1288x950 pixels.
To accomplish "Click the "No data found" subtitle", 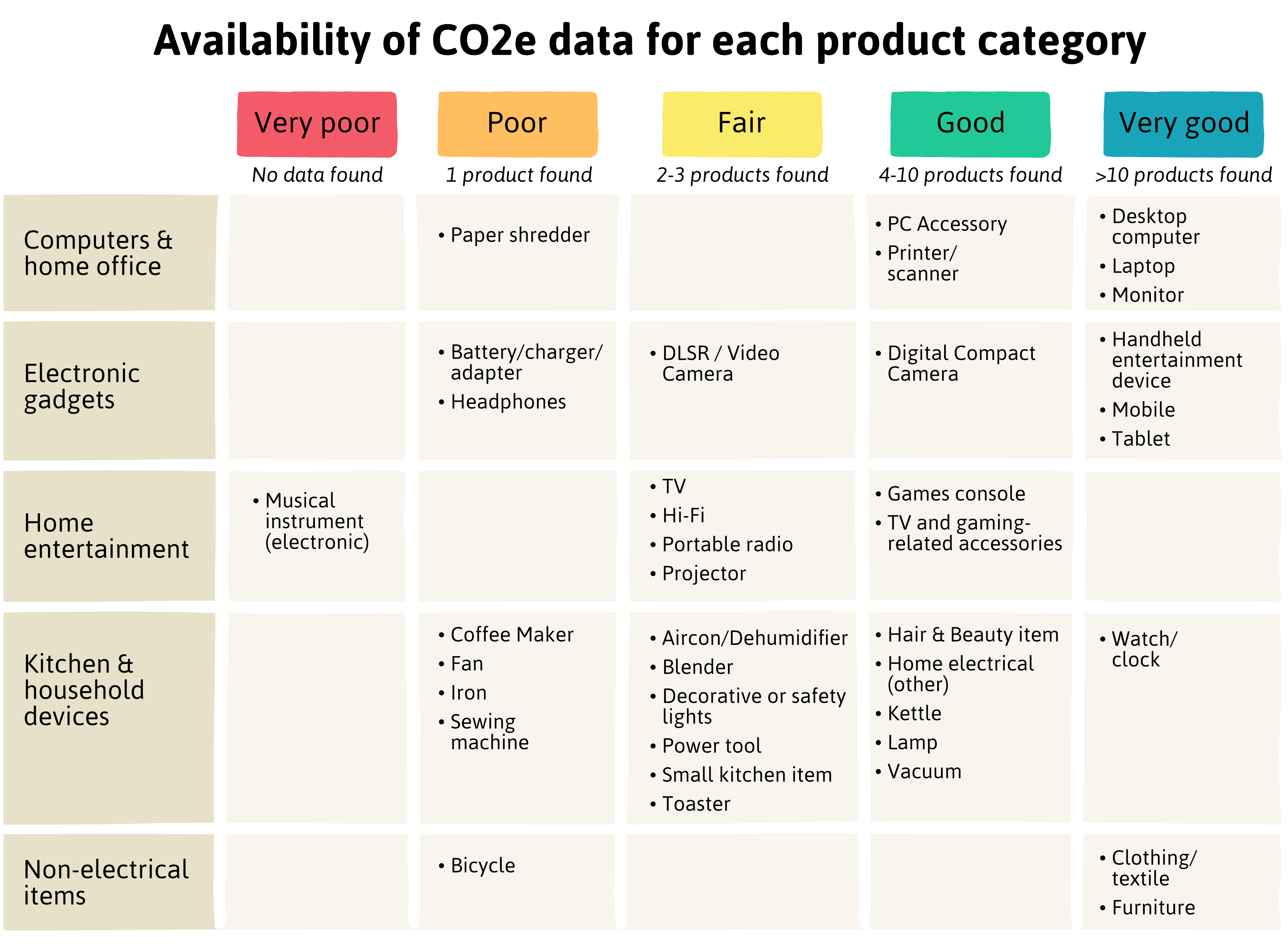I will coord(317,175).
